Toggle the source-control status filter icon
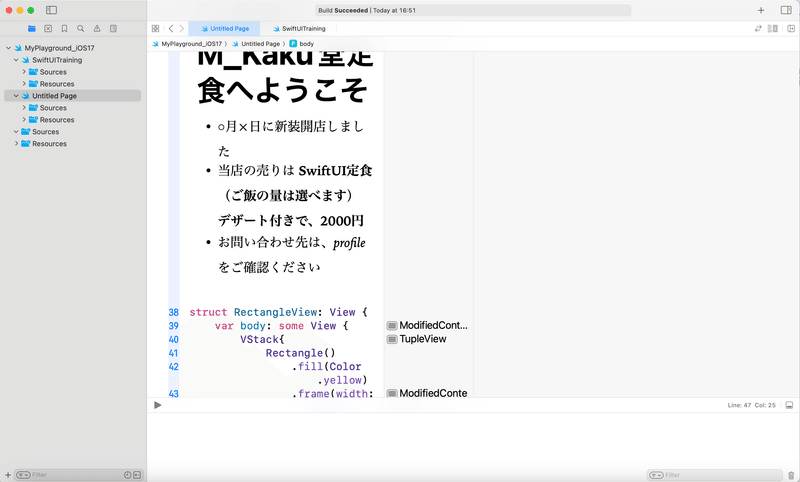This screenshot has height=482, width=800. point(137,475)
